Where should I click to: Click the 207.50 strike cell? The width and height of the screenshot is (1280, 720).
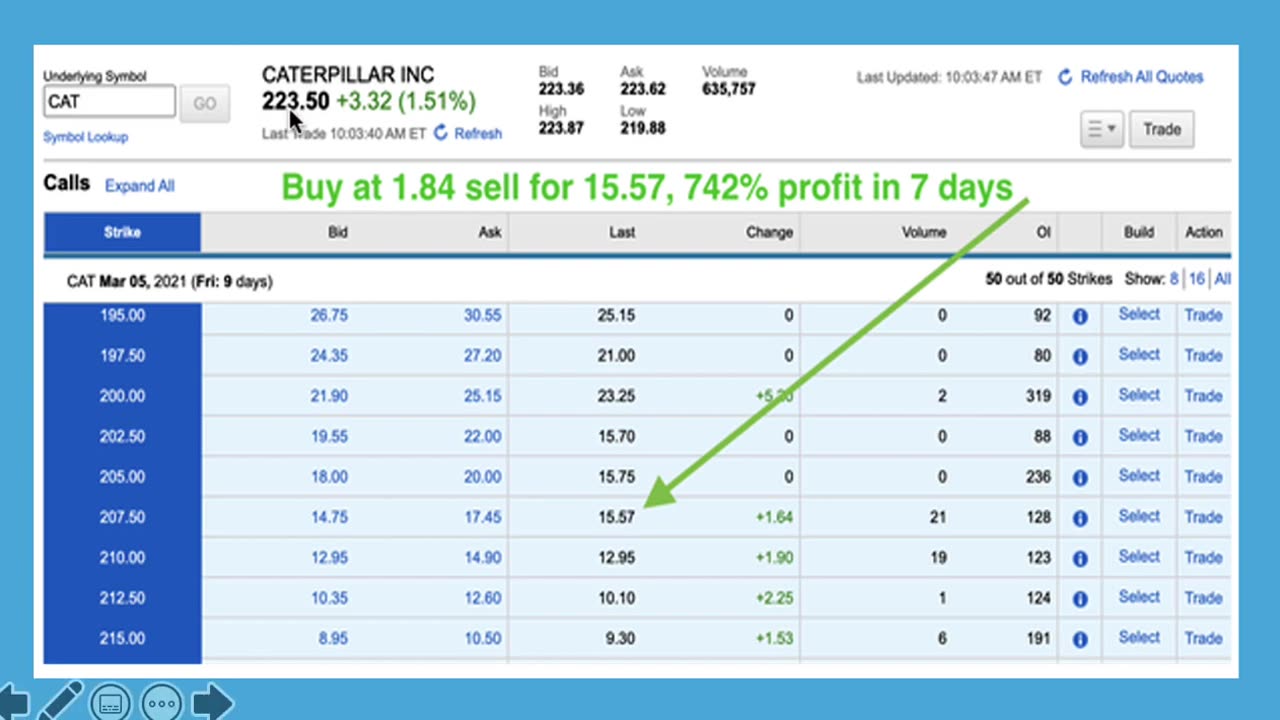[x=122, y=517]
